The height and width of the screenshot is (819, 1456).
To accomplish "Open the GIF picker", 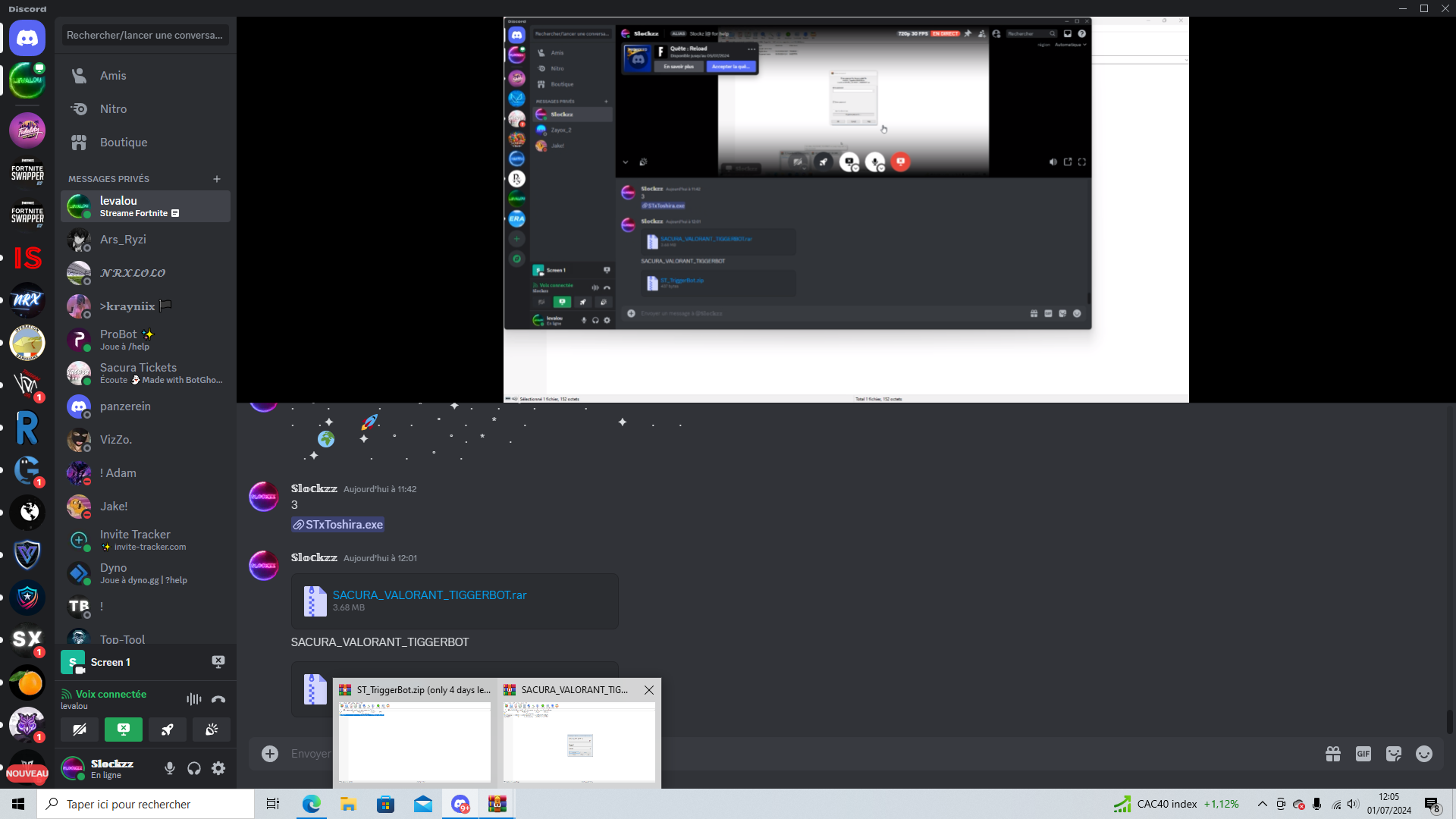I will pyautogui.click(x=1363, y=754).
